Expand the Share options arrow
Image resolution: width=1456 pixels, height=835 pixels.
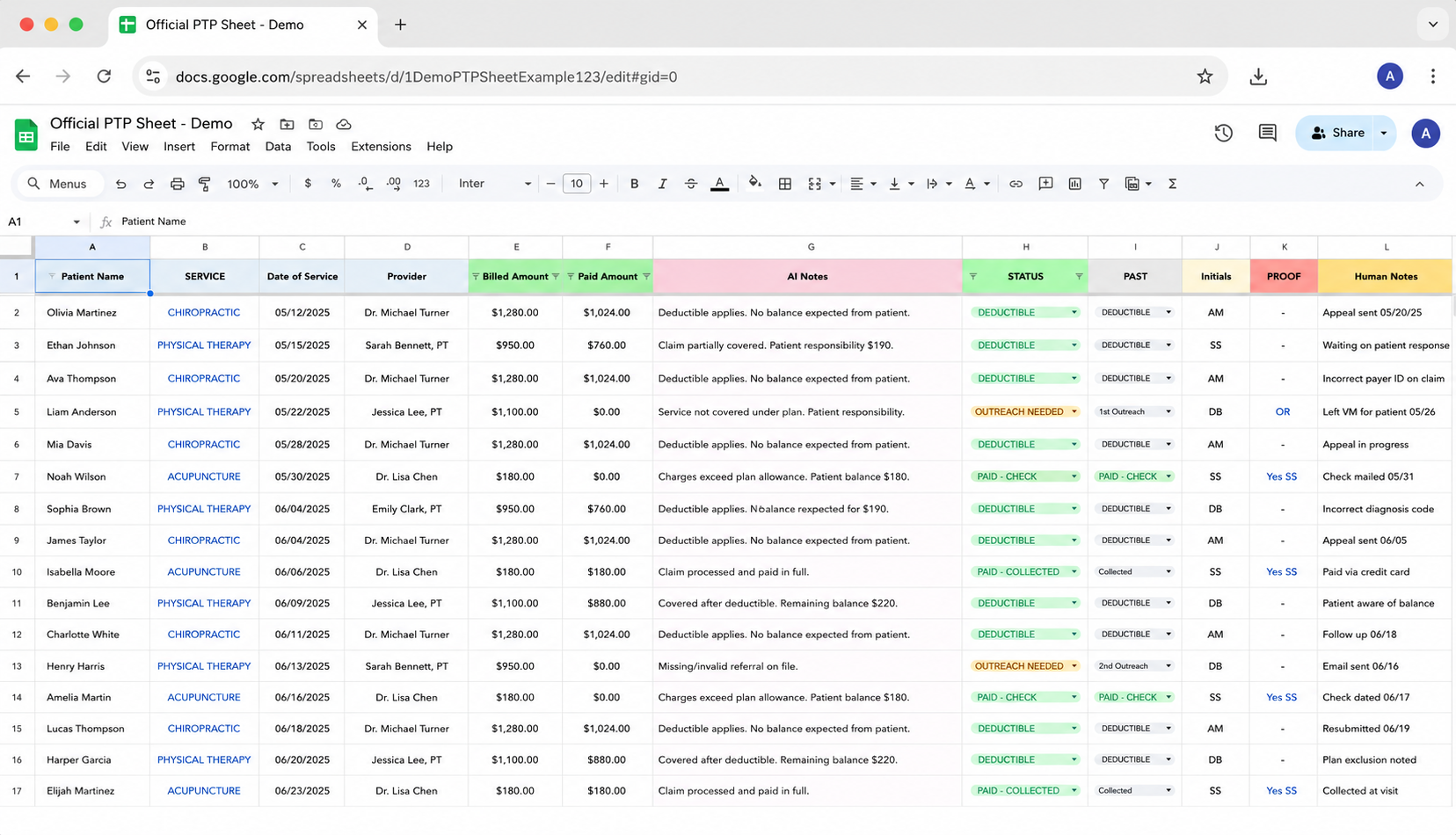(1384, 134)
